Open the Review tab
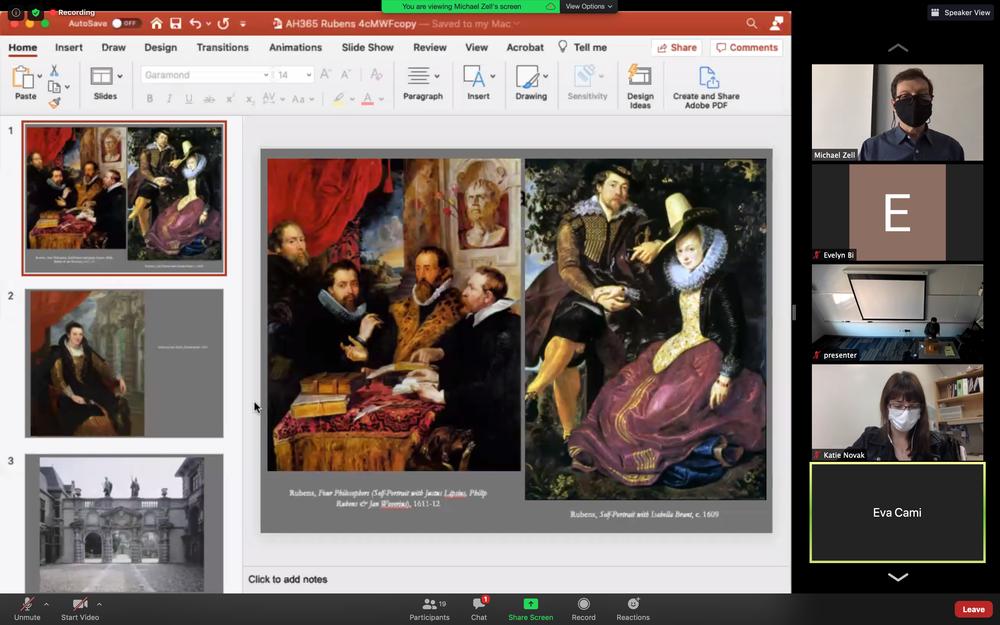This screenshot has height=625, width=1000. [430, 47]
